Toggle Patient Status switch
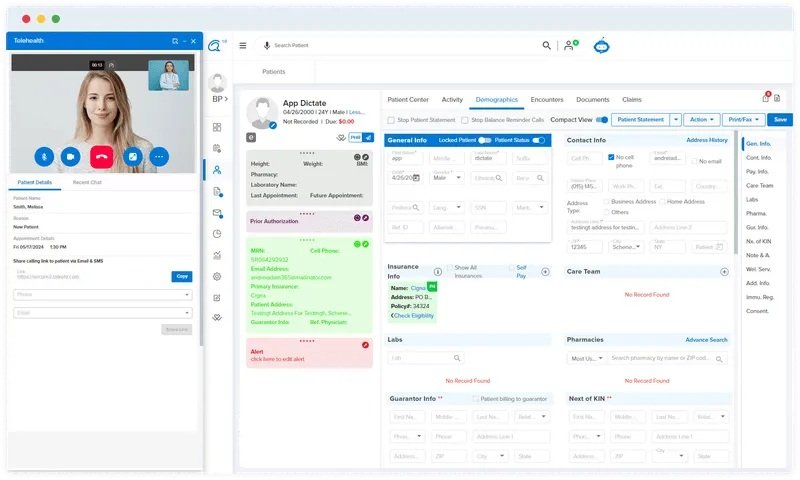This screenshot has width=800, height=480. [539, 140]
